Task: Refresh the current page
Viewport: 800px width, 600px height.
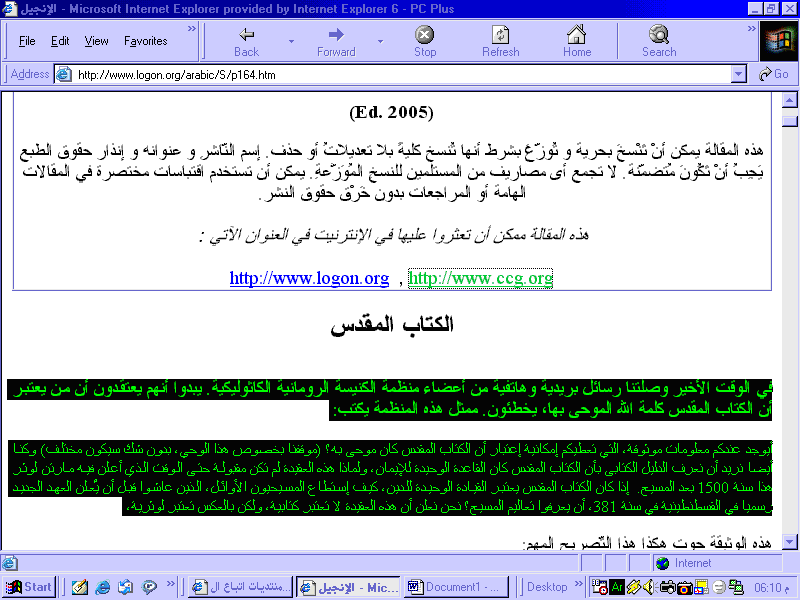Action: click(500, 41)
